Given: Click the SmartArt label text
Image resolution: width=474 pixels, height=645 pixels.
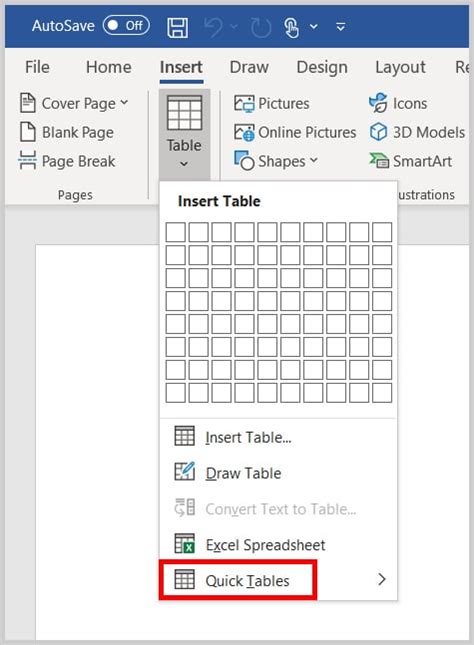Looking at the screenshot, I should pos(422,161).
